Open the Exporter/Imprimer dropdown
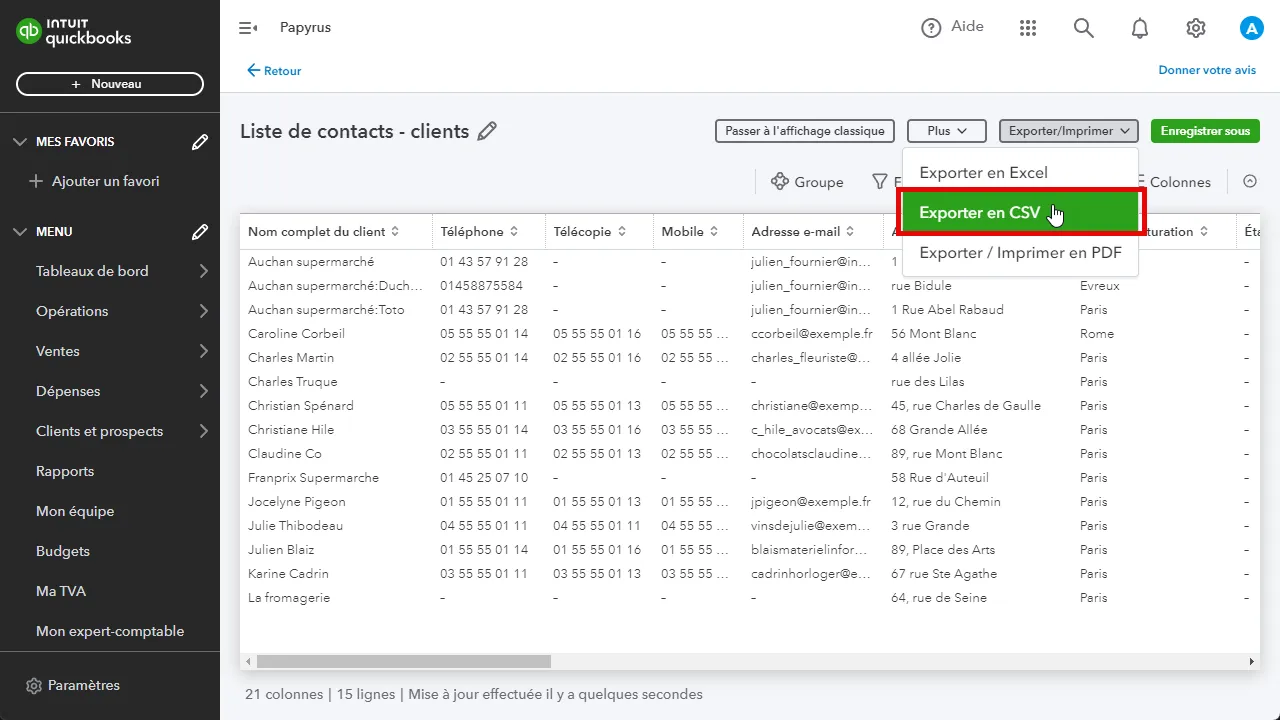1280x720 pixels. (x=1069, y=131)
